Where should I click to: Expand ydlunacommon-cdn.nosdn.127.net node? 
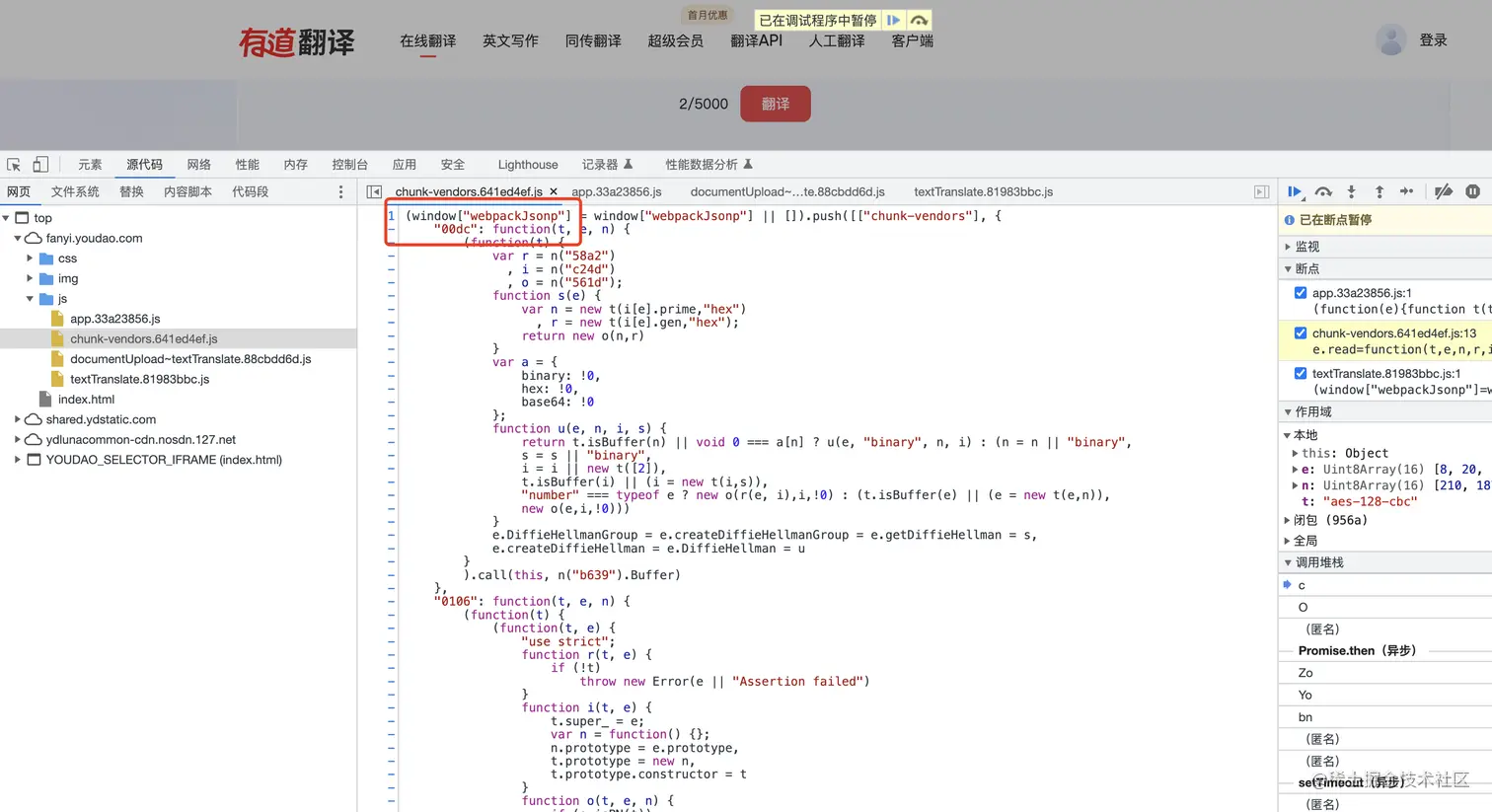coord(18,440)
